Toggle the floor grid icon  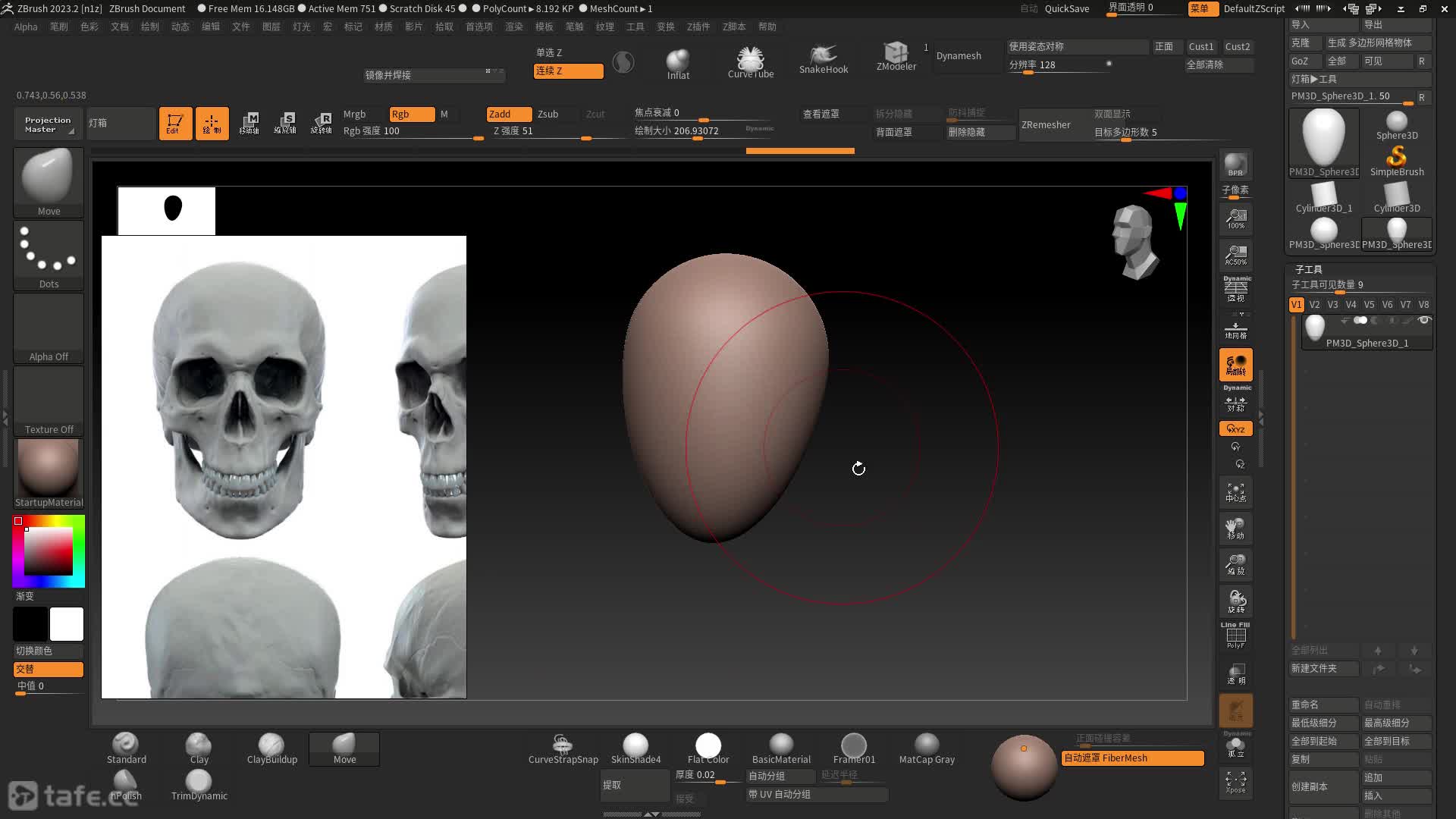(1235, 329)
